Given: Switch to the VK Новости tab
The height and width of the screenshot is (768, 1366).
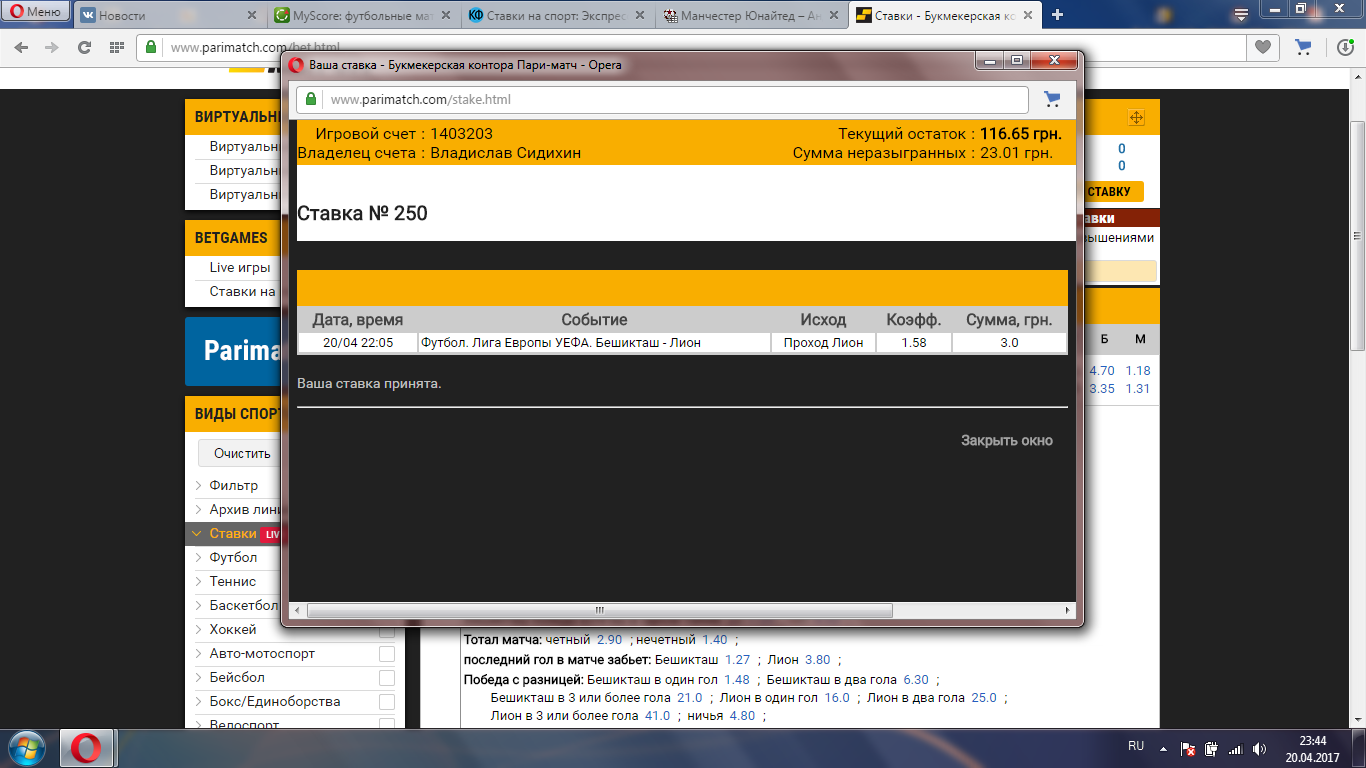Looking at the screenshot, I should (x=168, y=15).
